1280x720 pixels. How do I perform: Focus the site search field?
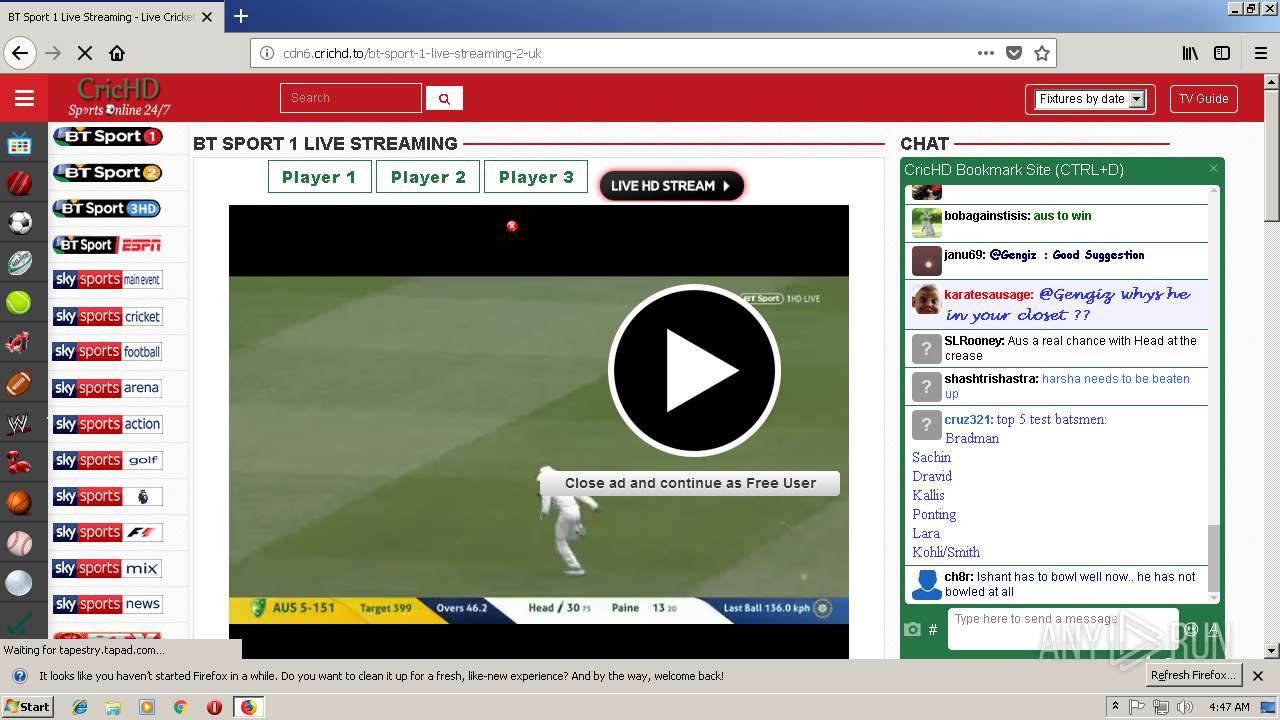(x=351, y=98)
